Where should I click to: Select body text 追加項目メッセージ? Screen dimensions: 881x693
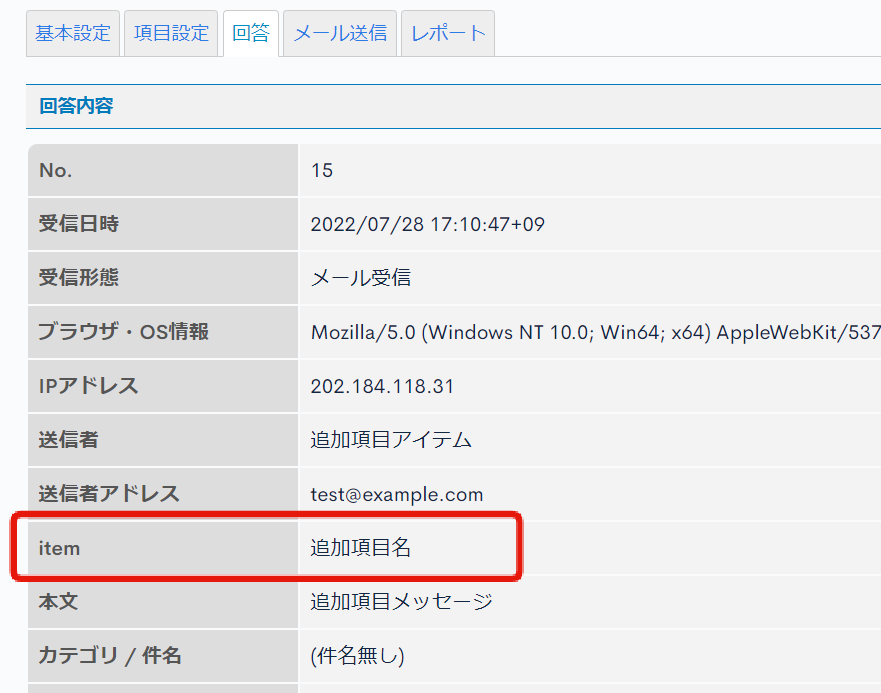point(402,601)
